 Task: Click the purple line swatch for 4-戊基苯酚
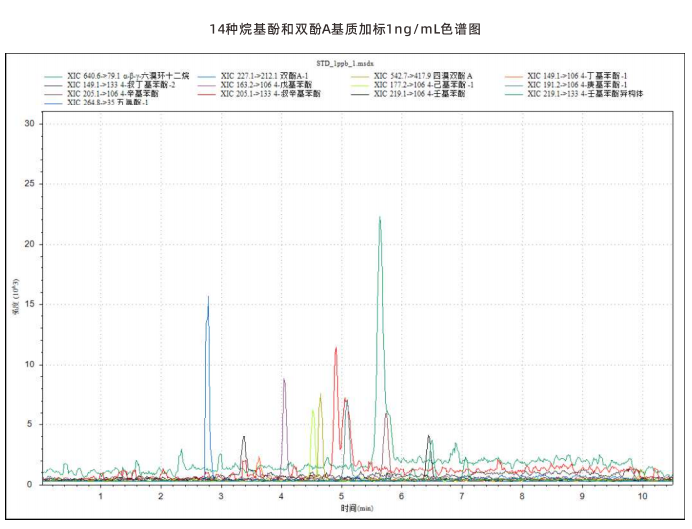coord(207,85)
